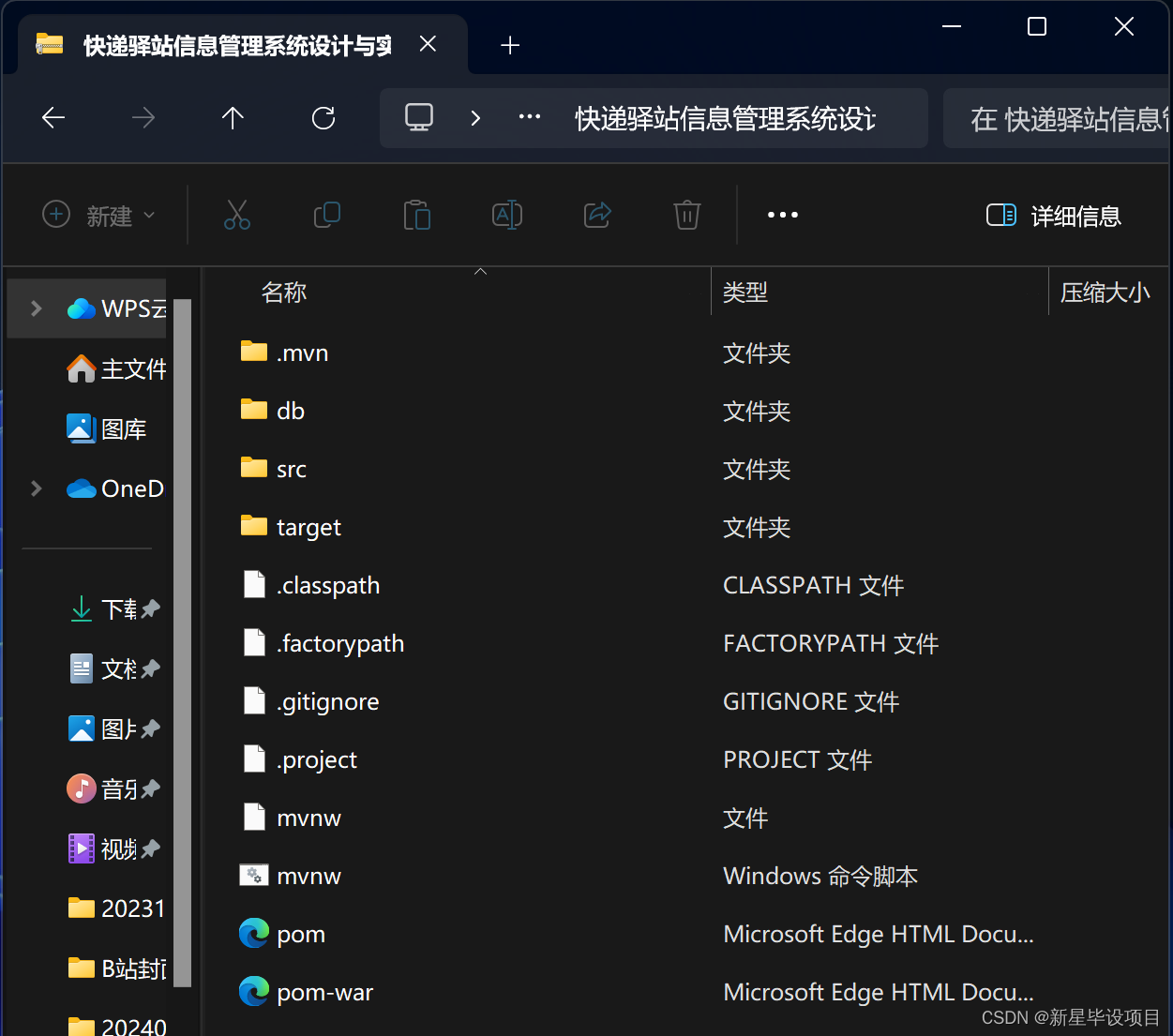Open the see-more (...) toolbar menu

pyautogui.click(x=783, y=215)
